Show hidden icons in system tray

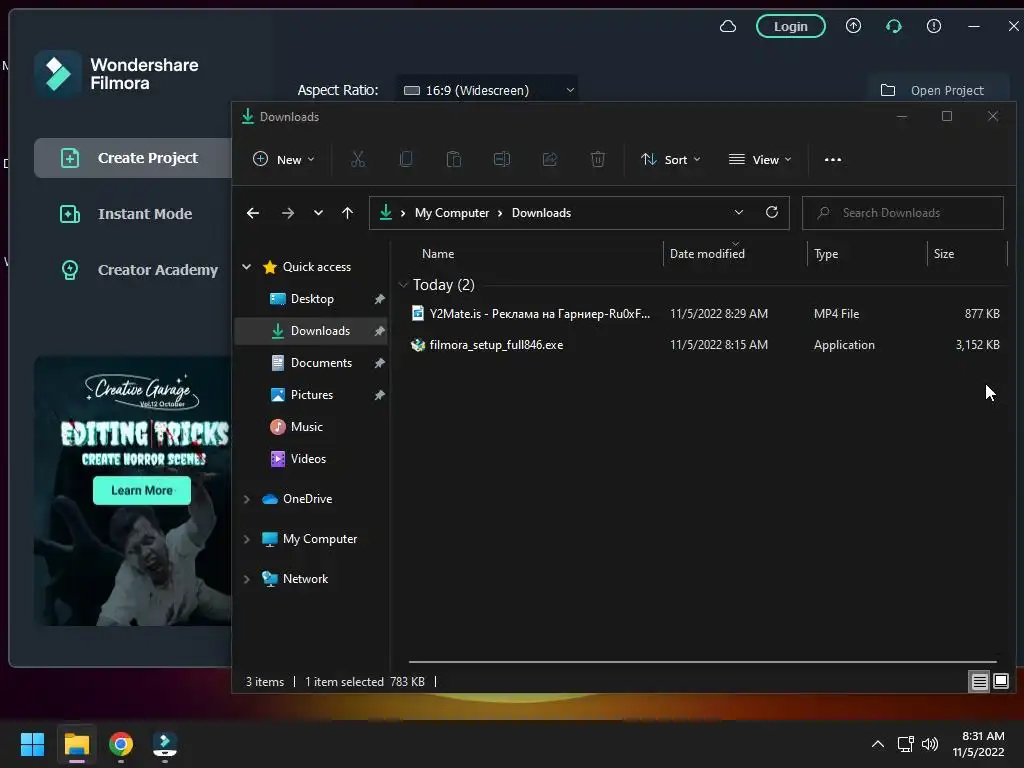tap(878, 744)
